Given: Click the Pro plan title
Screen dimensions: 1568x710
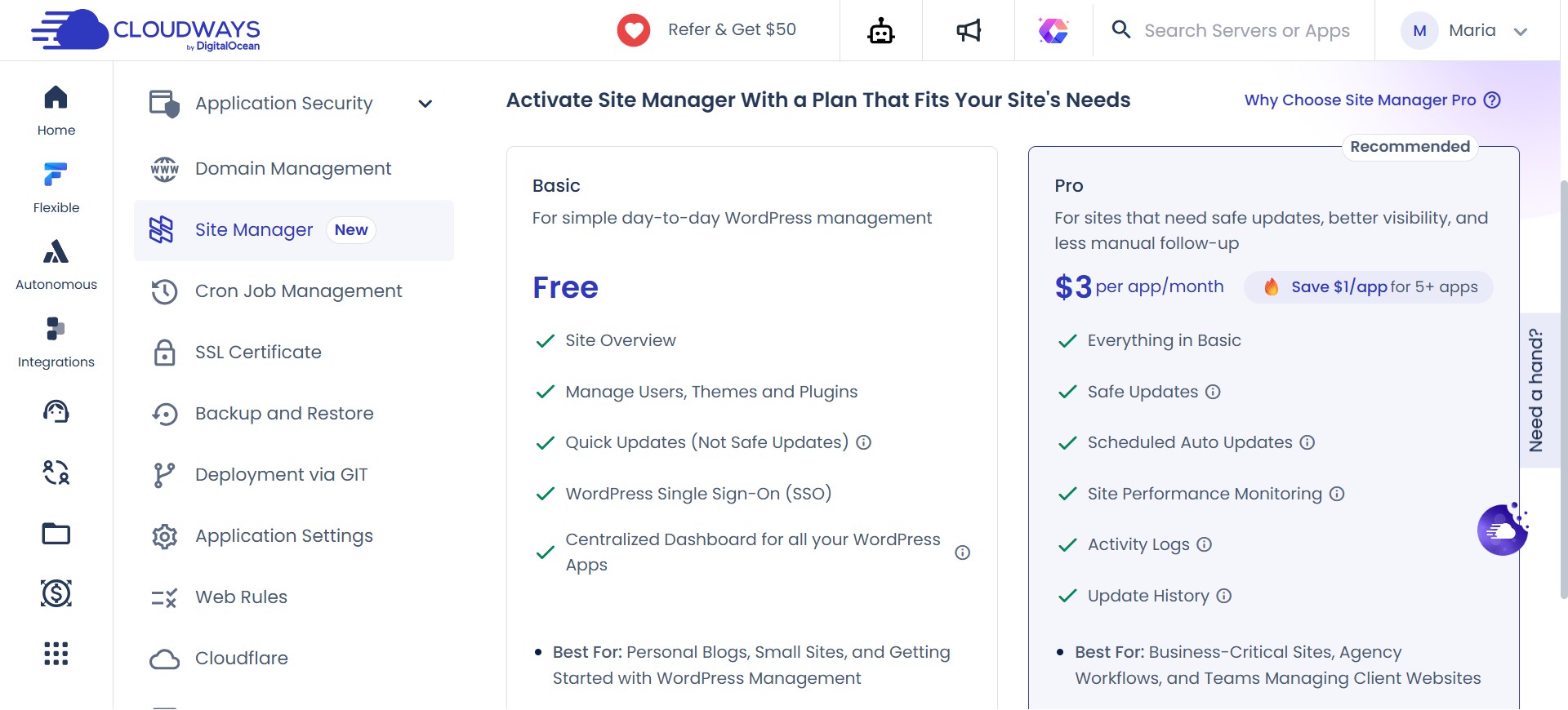Looking at the screenshot, I should click(1068, 186).
